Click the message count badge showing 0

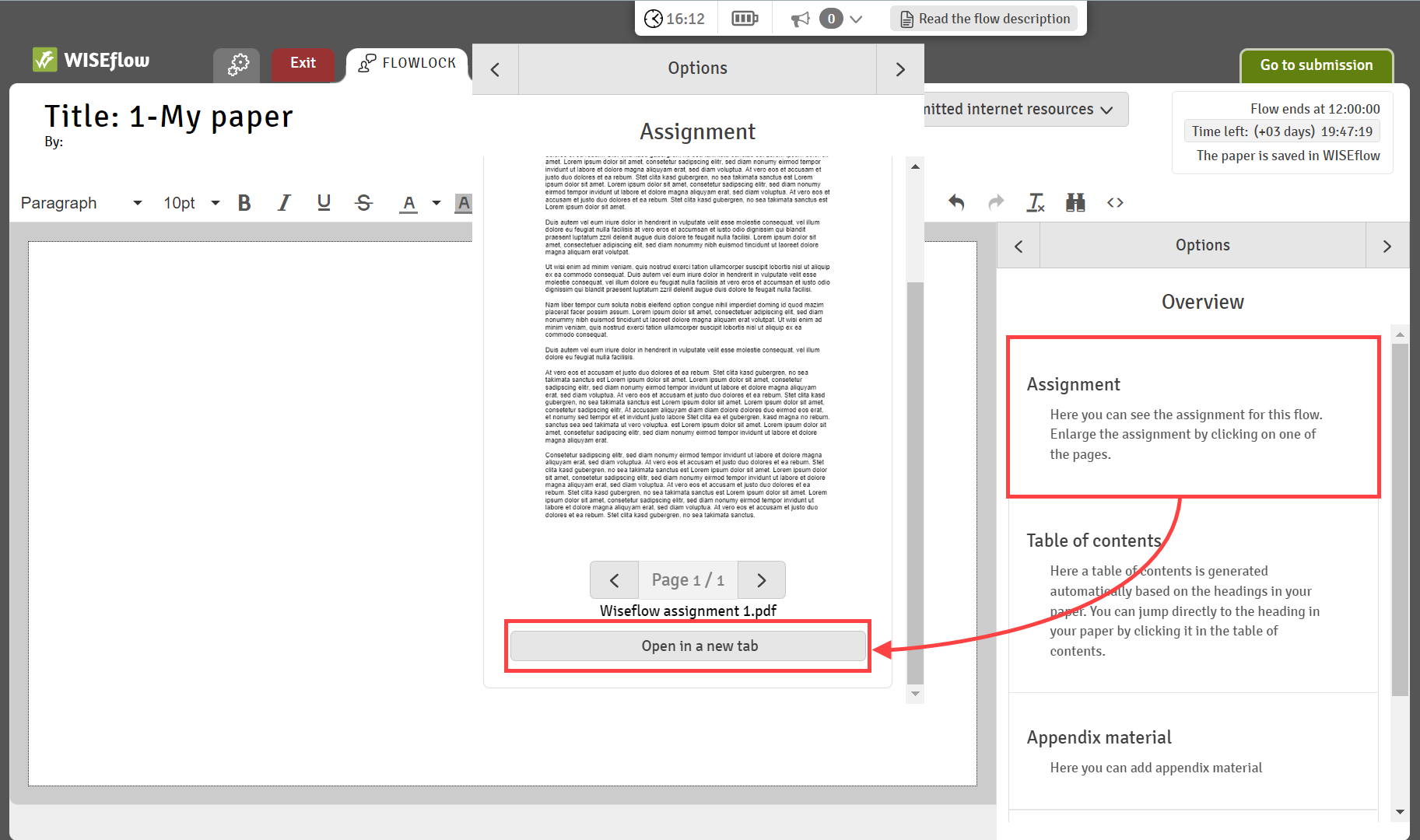pyautogui.click(x=831, y=19)
